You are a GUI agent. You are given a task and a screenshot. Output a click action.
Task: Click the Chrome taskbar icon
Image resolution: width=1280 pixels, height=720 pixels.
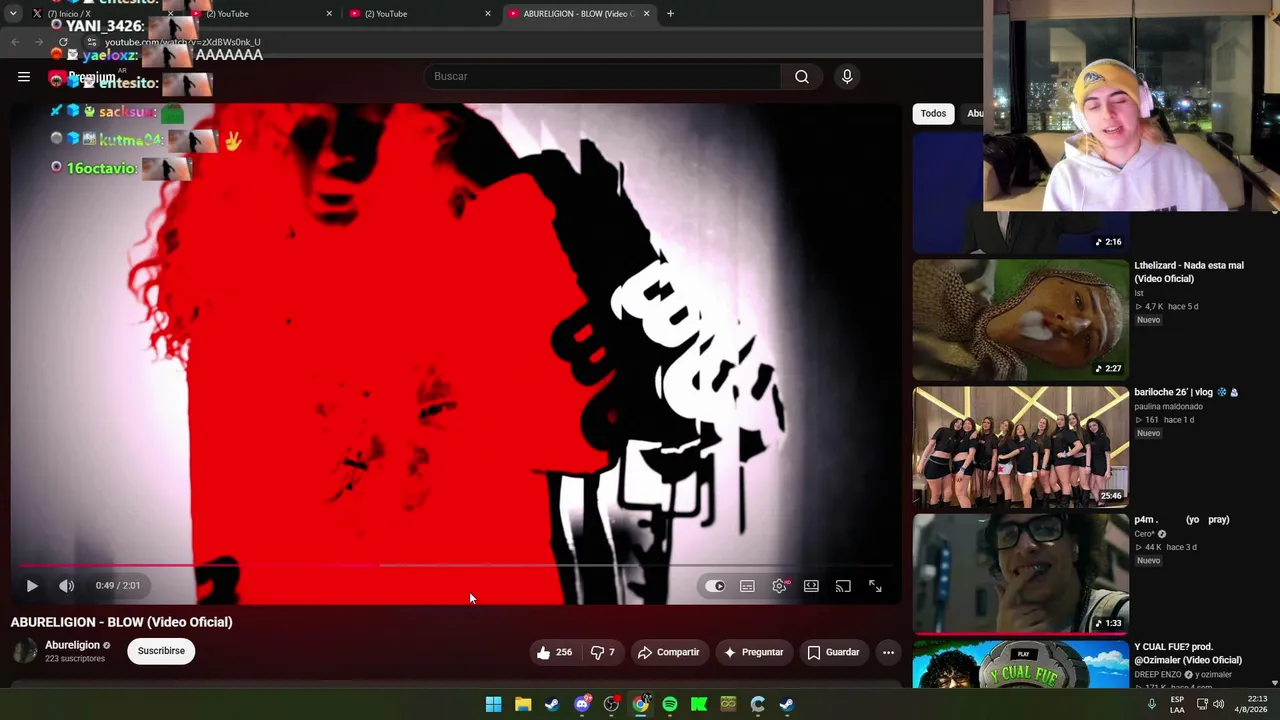[640, 704]
